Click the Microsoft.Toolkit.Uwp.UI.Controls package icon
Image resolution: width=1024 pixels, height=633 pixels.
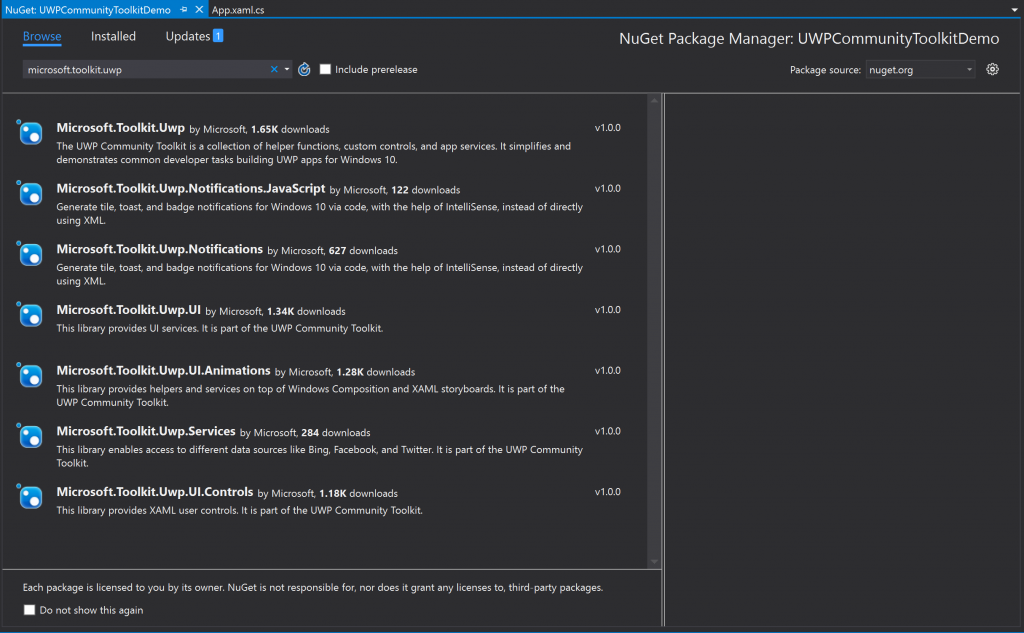30,497
